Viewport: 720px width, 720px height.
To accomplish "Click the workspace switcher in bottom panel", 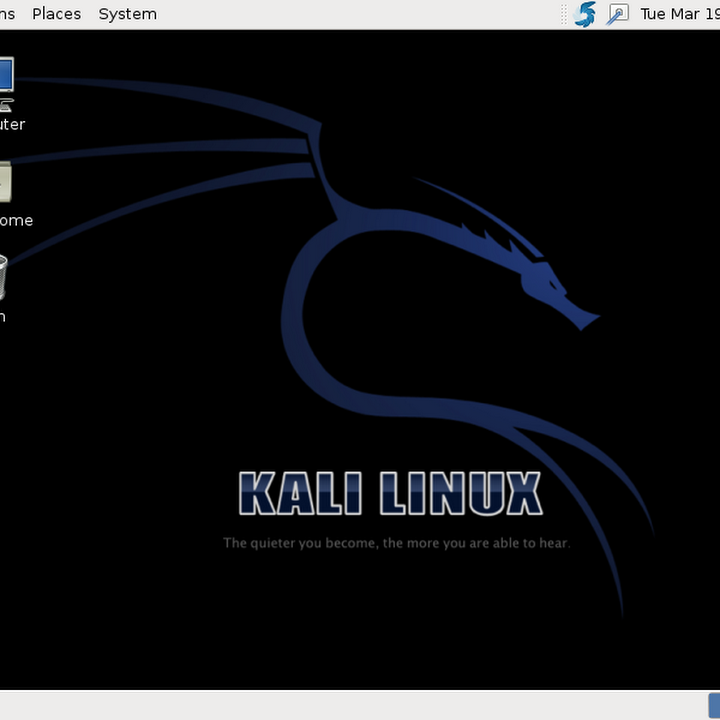I will tap(714, 705).
